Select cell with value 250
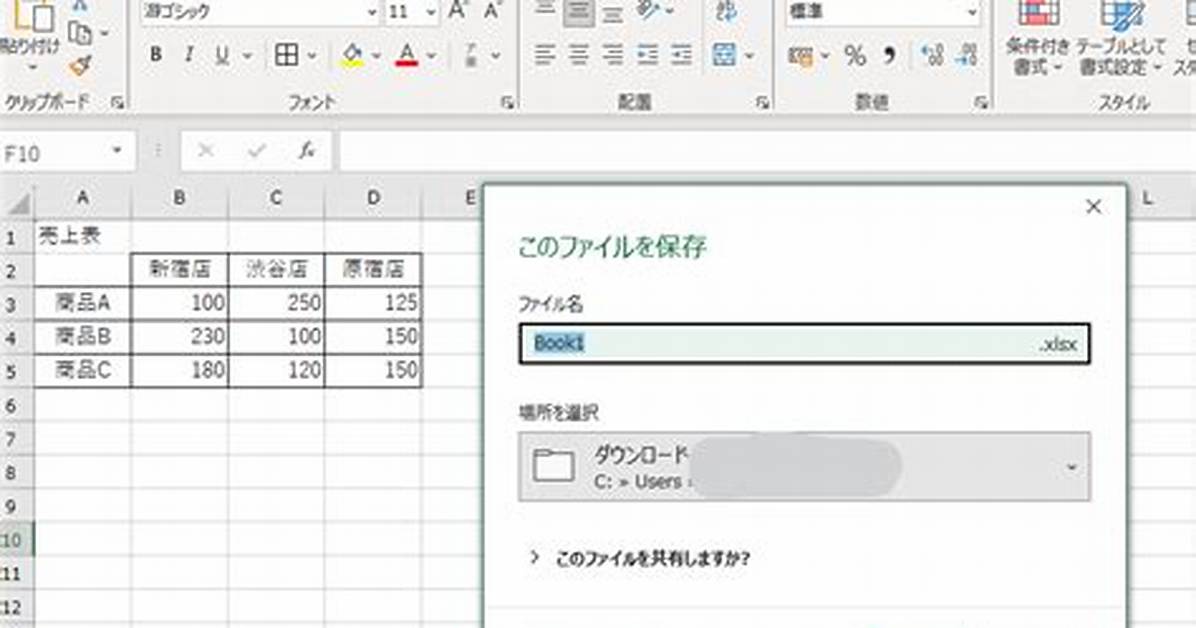Screen dimensions: 1196x628 (x=276, y=303)
